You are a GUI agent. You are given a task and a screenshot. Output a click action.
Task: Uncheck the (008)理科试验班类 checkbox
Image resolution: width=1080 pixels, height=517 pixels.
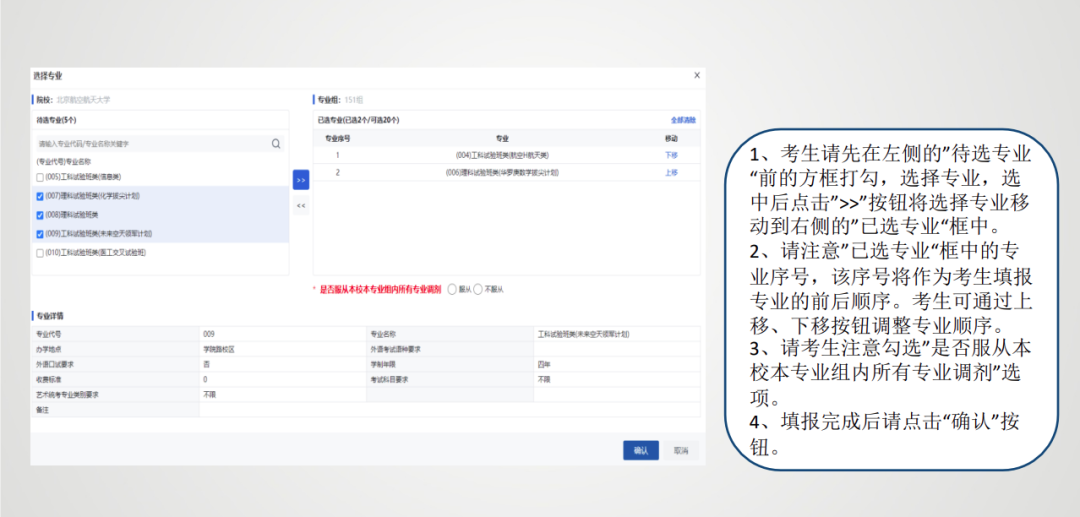point(40,215)
